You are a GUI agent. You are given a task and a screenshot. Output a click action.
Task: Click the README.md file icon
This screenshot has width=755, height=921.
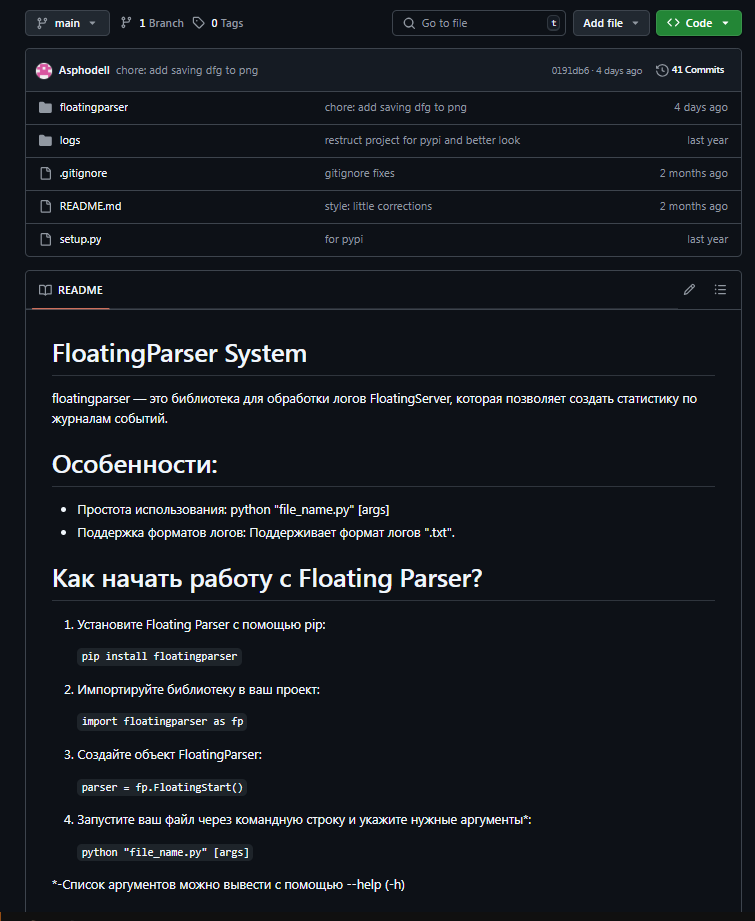44,206
